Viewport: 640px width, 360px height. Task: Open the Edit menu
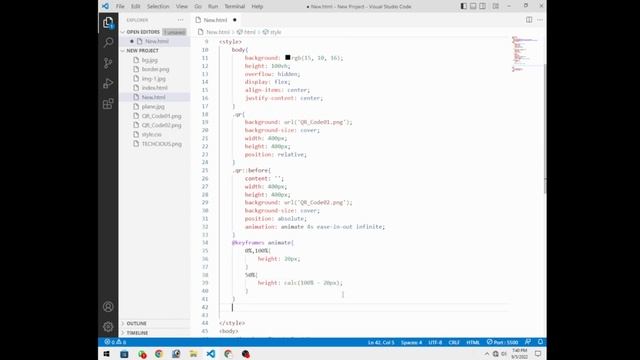coord(136,7)
